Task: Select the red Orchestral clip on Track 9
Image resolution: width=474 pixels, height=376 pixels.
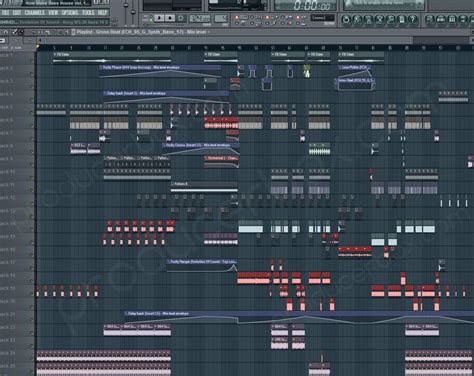Action: point(221,161)
